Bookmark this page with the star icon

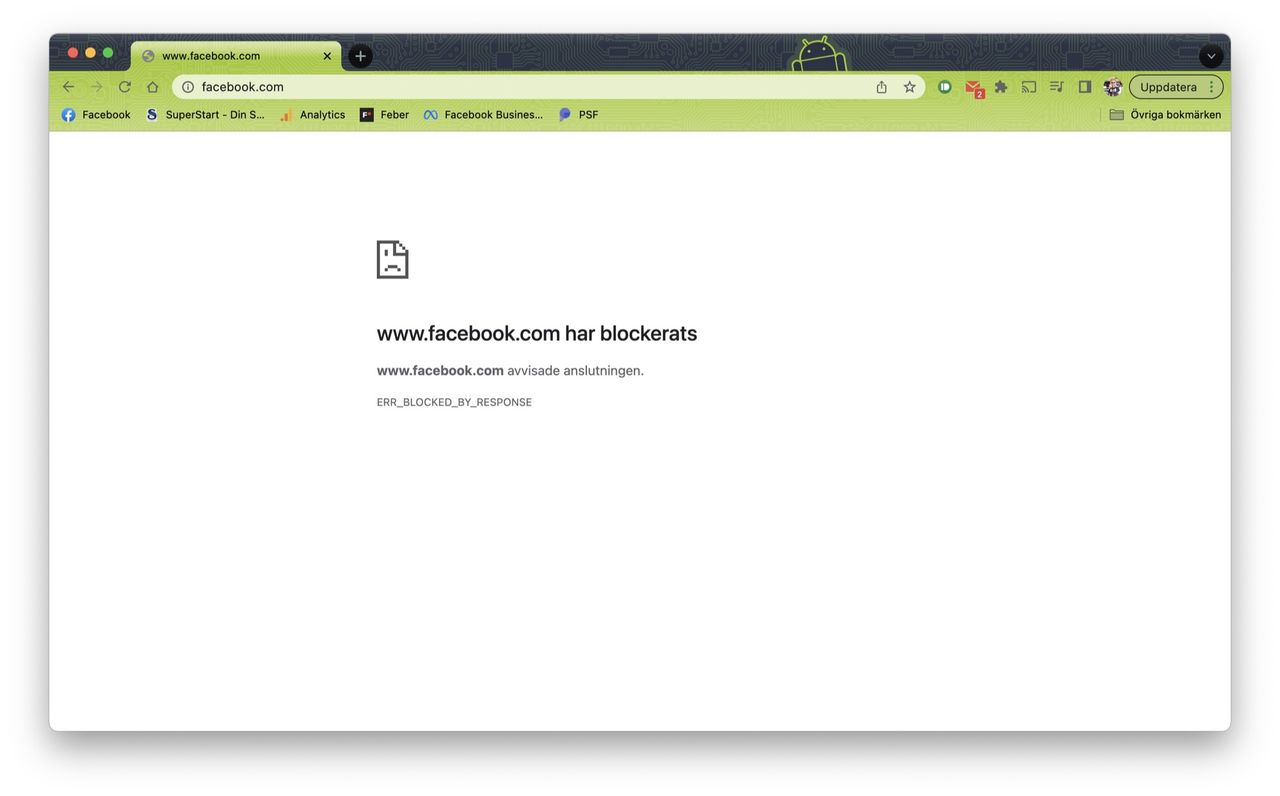(909, 87)
